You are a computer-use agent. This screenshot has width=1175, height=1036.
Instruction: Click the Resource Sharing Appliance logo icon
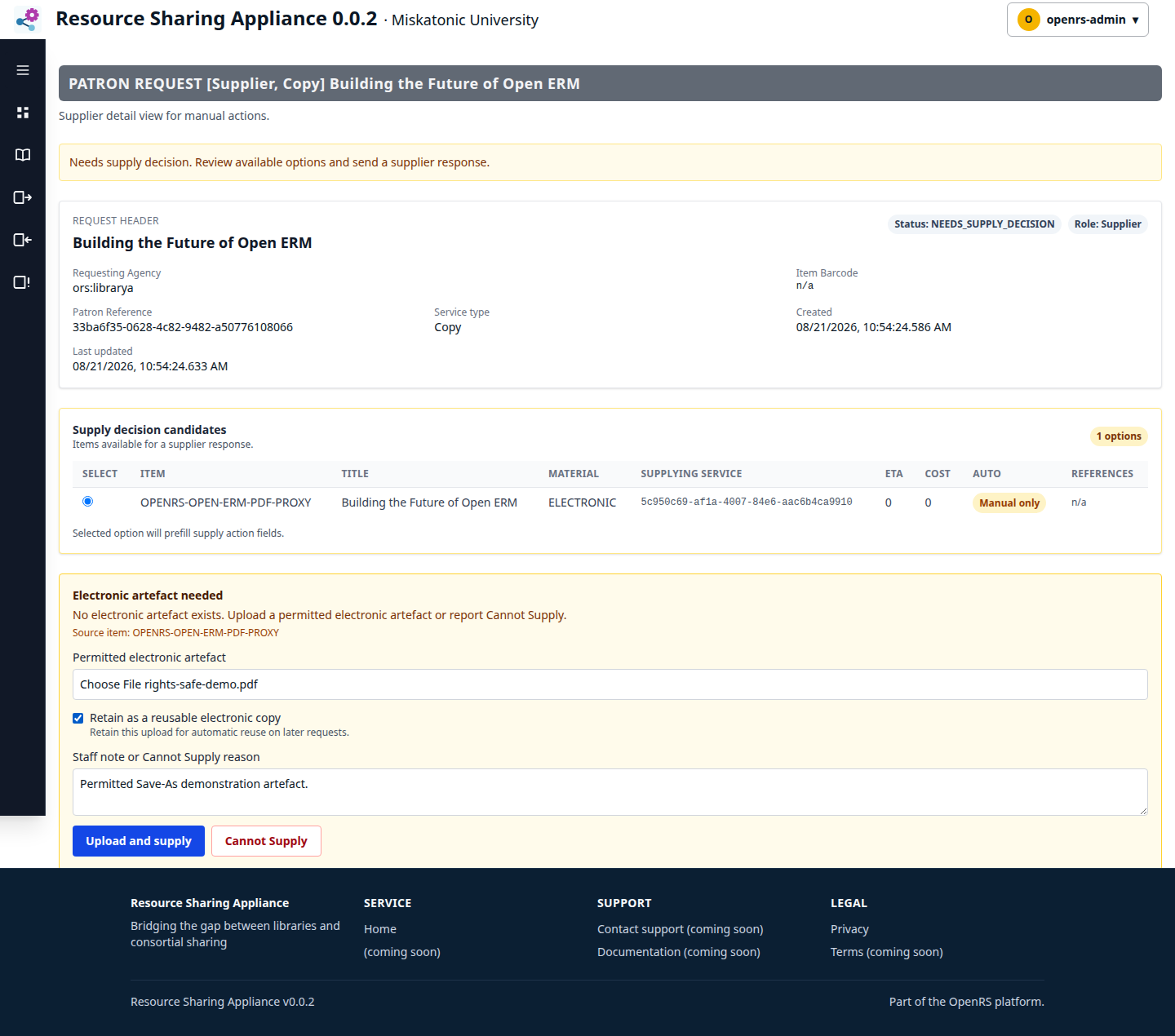[28, 20]
